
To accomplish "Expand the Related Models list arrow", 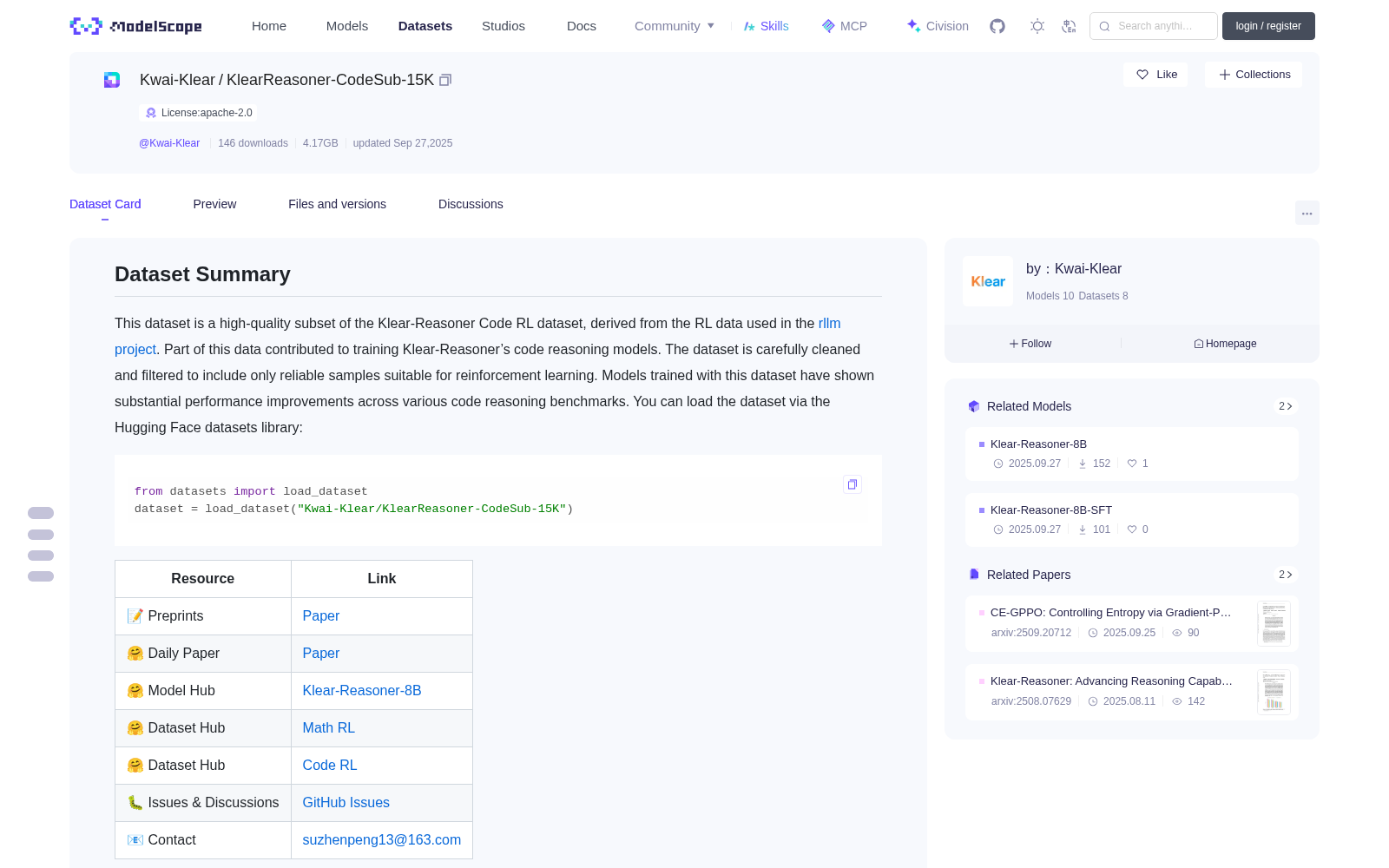I will tap(1286, 406).
